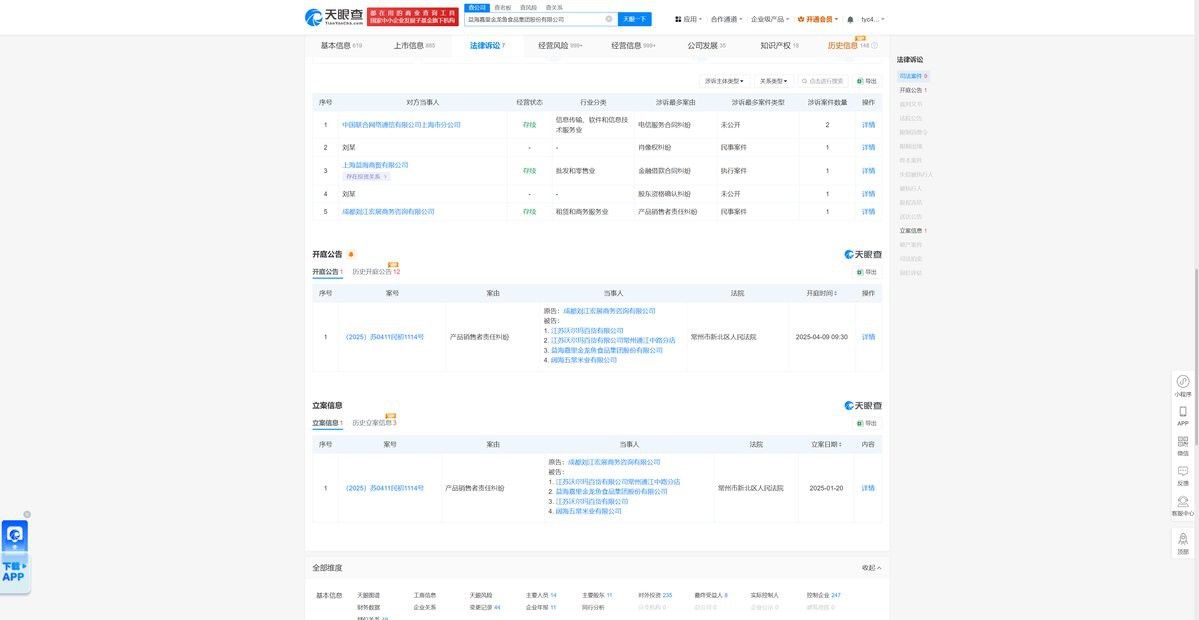
Task: Jump to 立案信息 in right sidebar
Action: point(913,231)
